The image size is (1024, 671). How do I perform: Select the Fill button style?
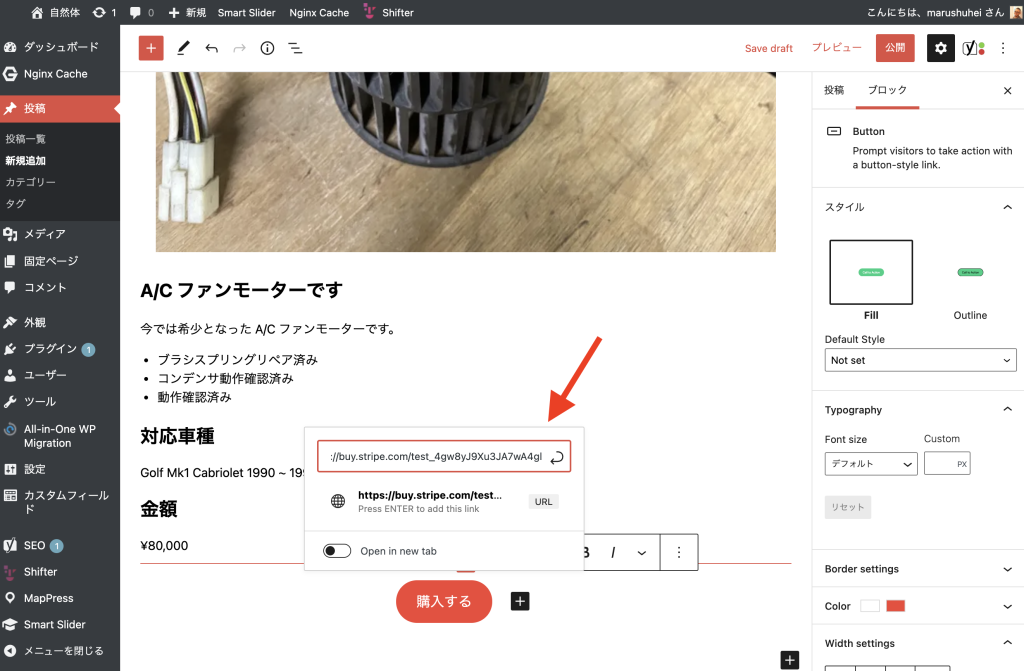point(870,272)
